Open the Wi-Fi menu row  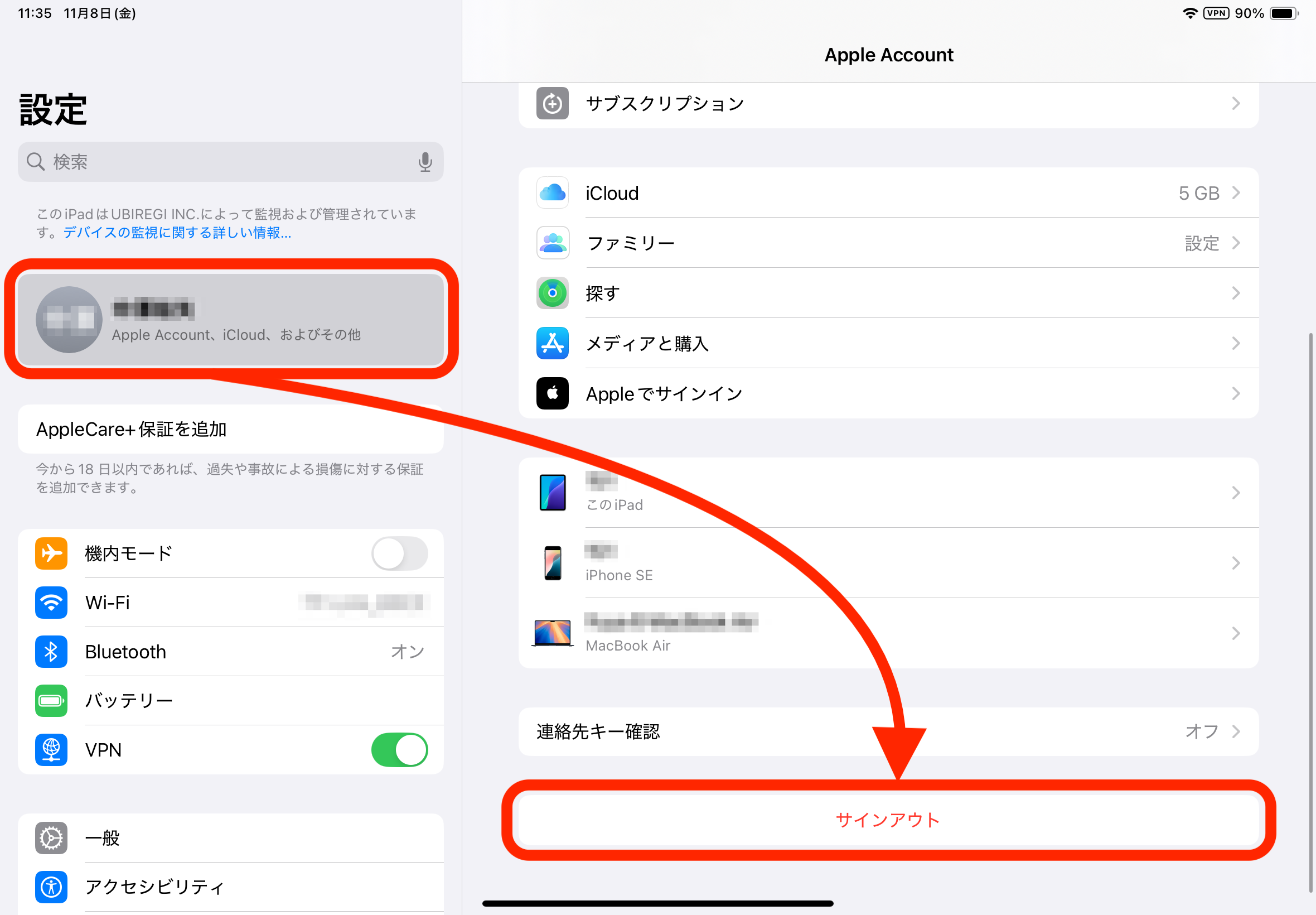231,603
